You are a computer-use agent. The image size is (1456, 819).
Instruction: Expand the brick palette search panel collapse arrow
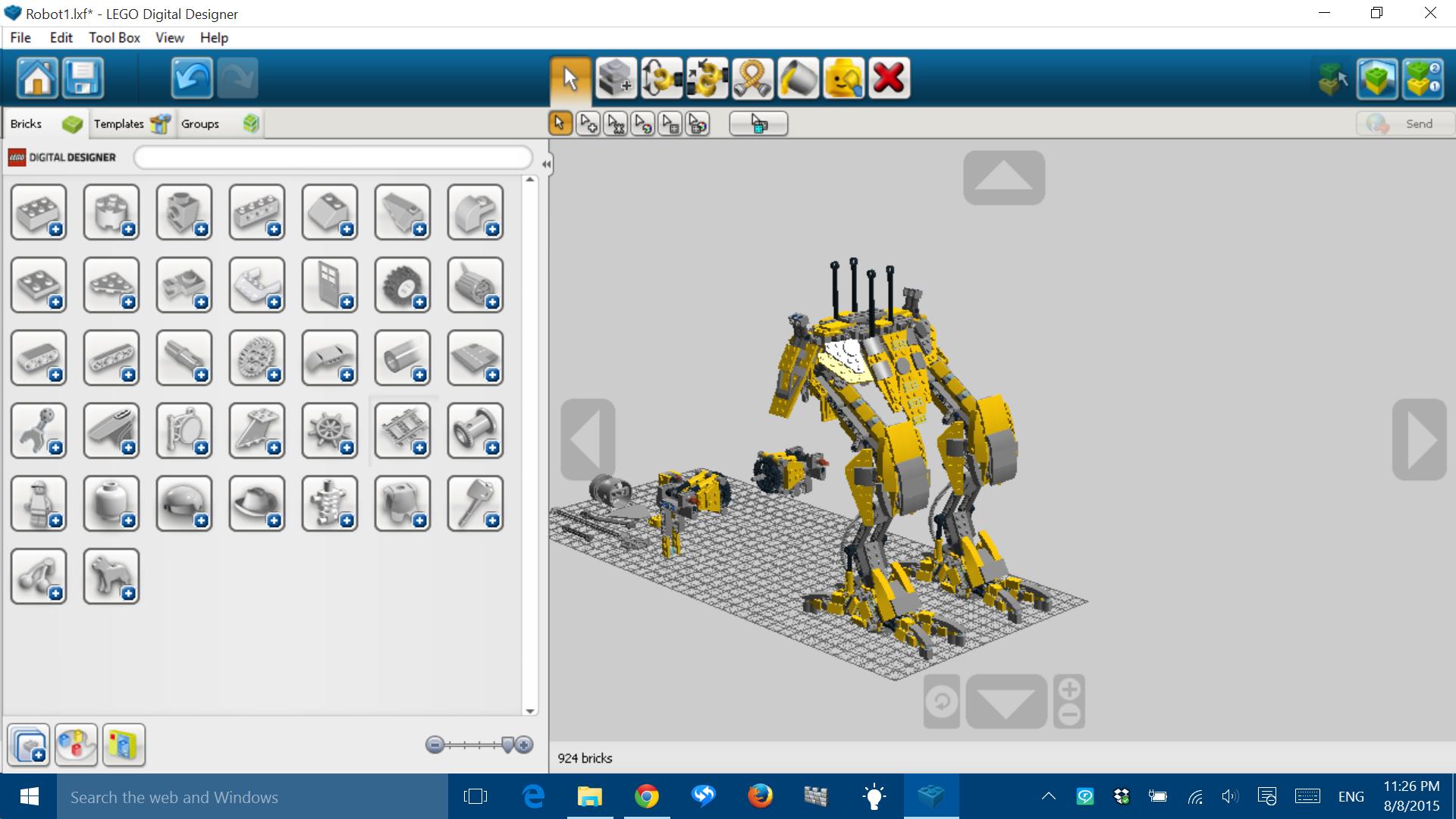[x=545, y=163]
